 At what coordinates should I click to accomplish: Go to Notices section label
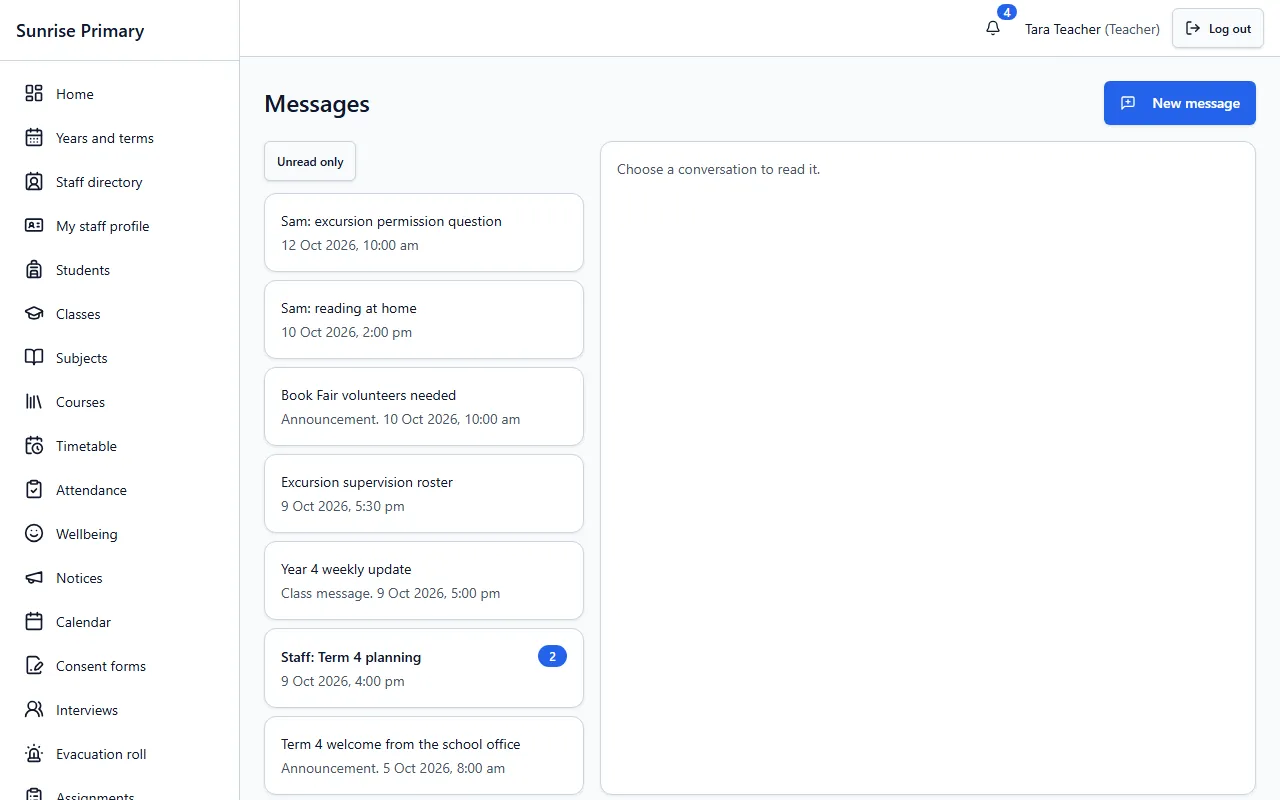(79, 578)
